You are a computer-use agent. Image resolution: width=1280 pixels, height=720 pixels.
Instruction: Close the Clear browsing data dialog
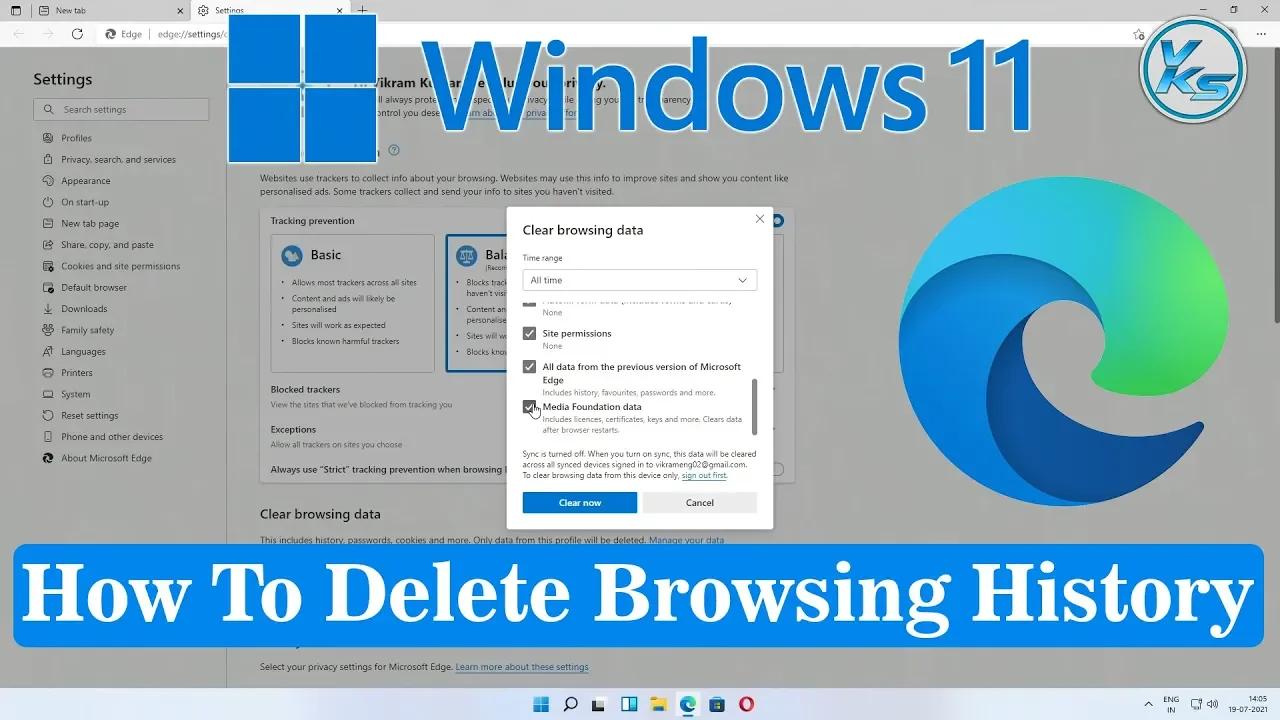coord(759,219)
